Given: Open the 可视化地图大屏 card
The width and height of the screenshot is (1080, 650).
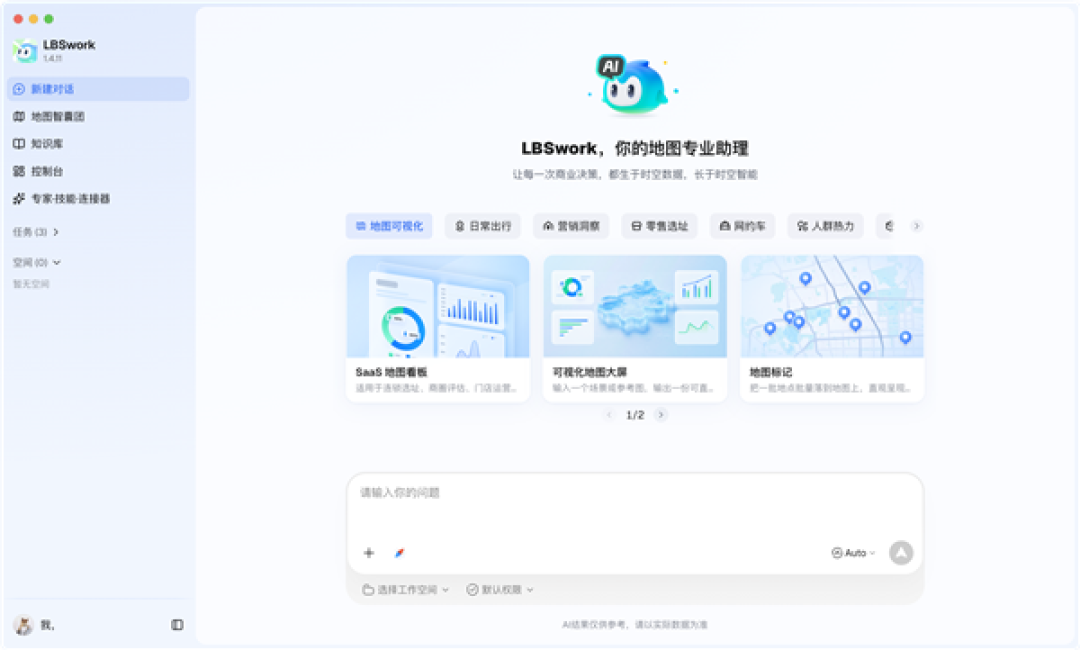Looking at the screenshot, I should tap(635, 328).
